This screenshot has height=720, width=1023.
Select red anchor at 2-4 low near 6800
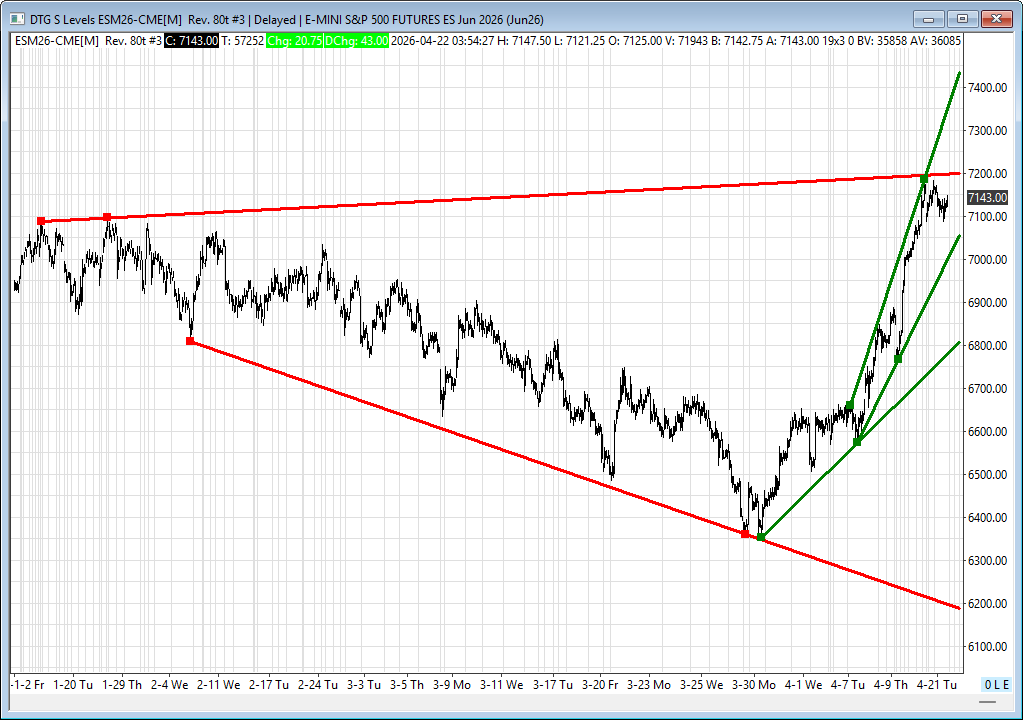190,341
